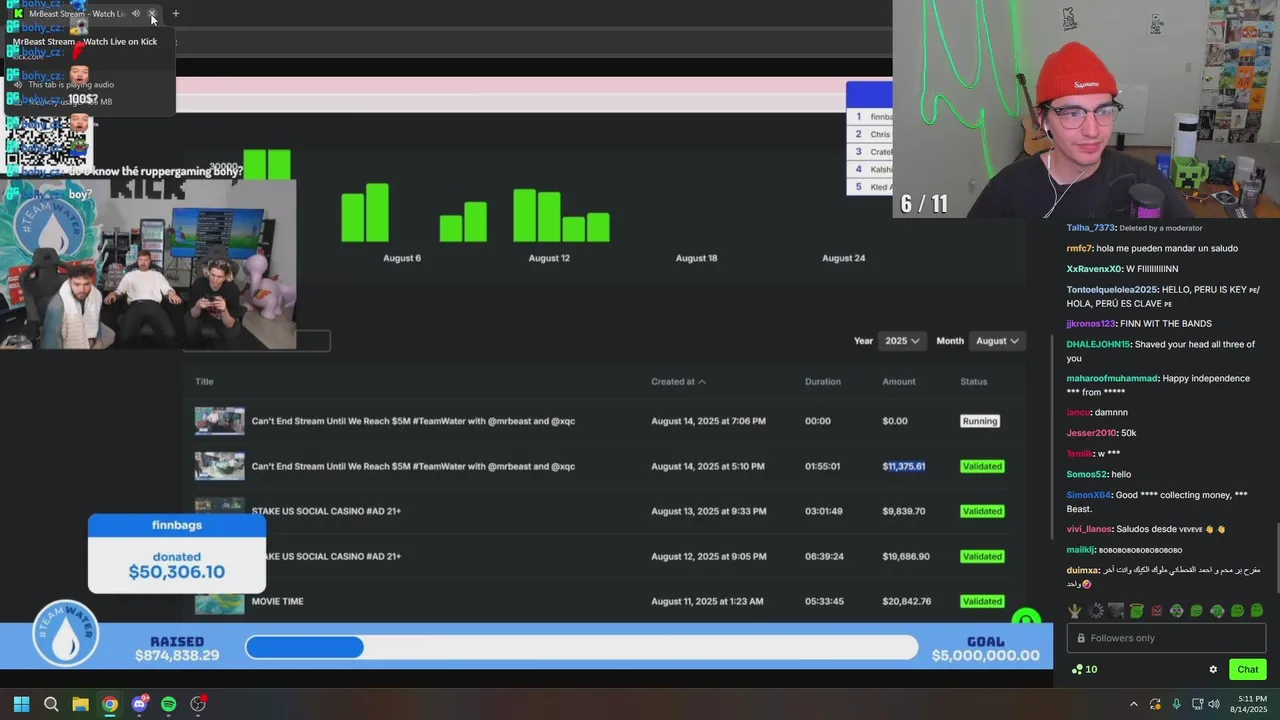Show hidden system tray icons
The width and height of the screenshot is (1280, 720).
click(x=1134, y=704)
